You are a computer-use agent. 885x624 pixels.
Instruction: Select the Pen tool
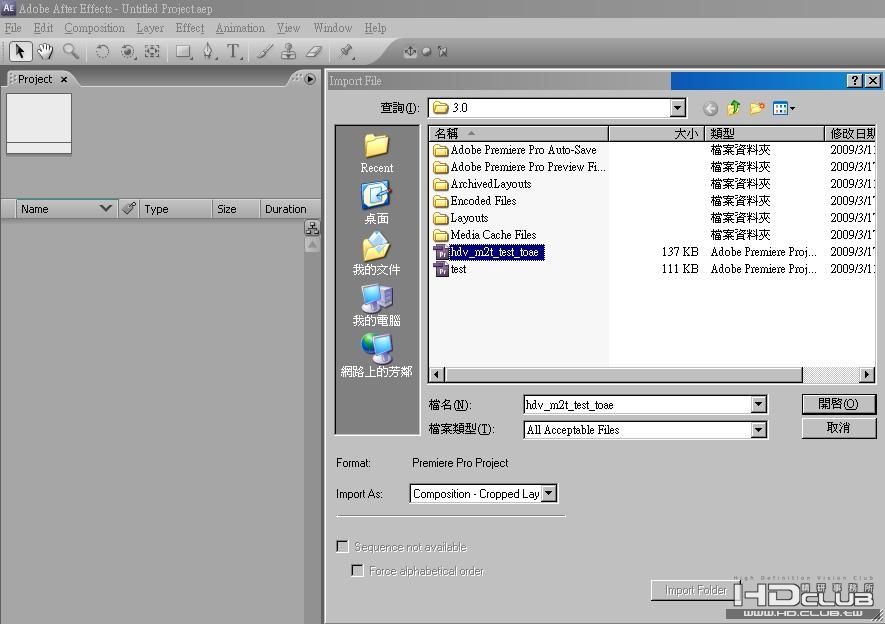pyautogui.click(x=208, y=51)
